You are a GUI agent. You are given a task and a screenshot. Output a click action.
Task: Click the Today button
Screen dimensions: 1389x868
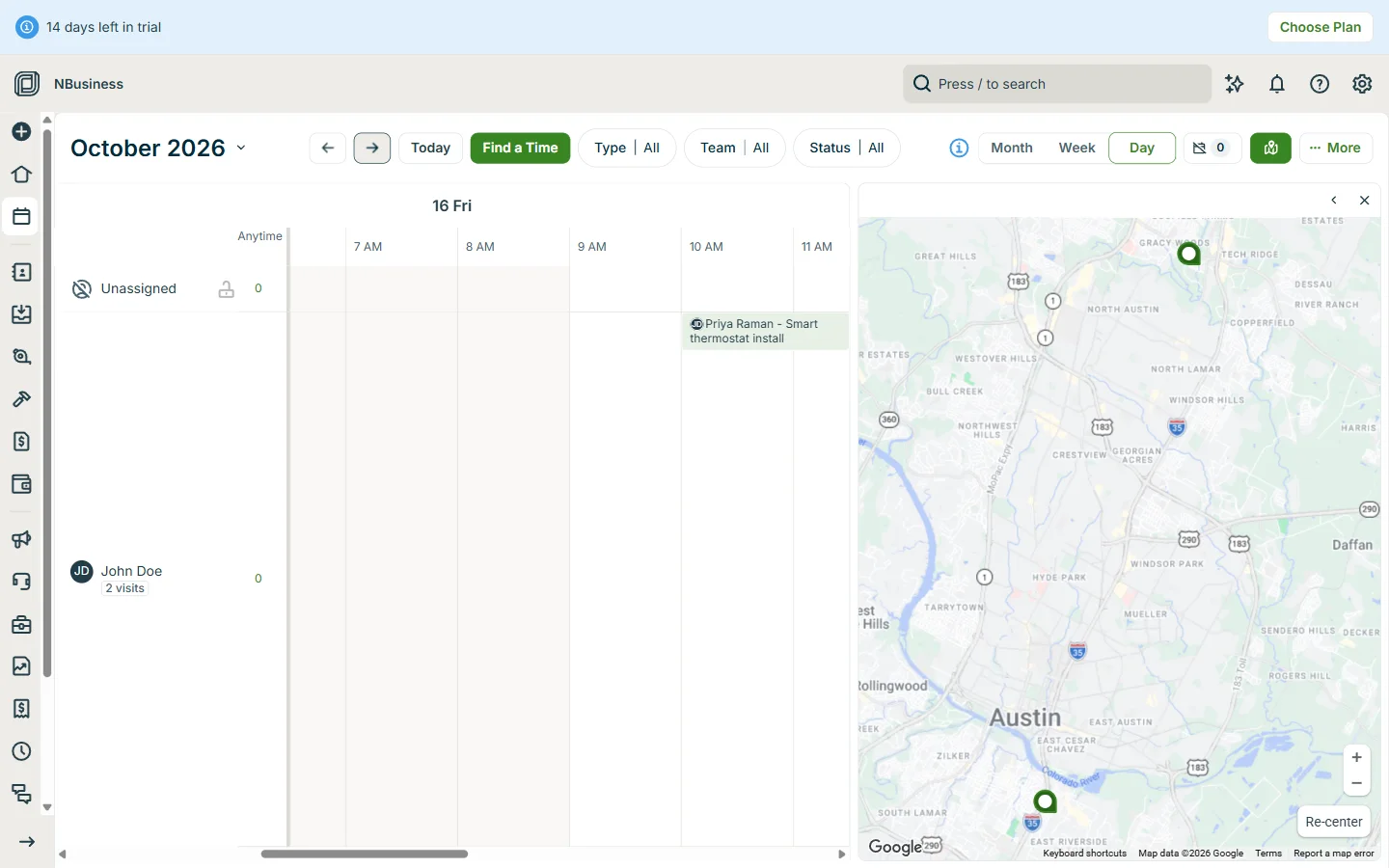[x=430, y=148]
